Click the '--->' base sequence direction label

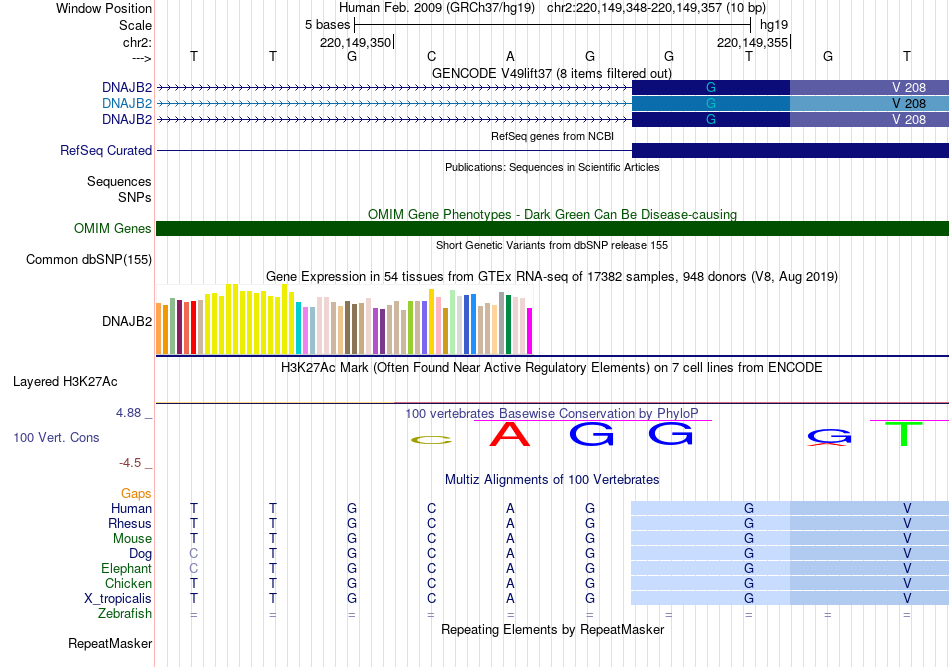point(142,58)
